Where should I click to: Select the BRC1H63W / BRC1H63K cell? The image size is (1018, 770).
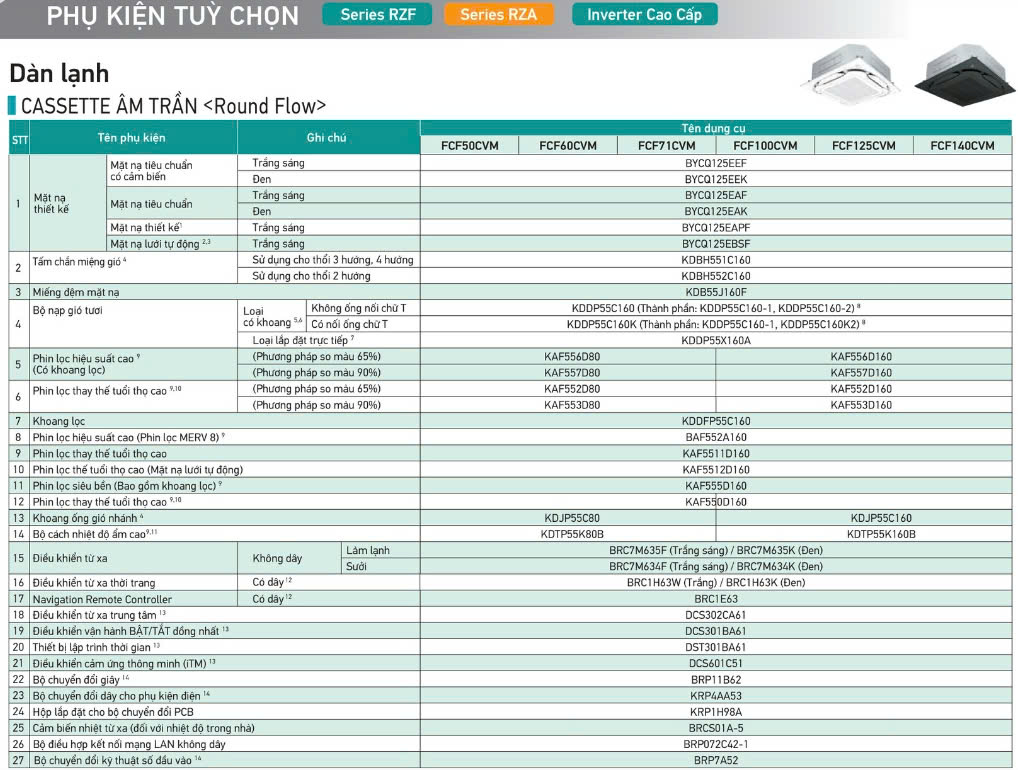(x=716, y=582)
